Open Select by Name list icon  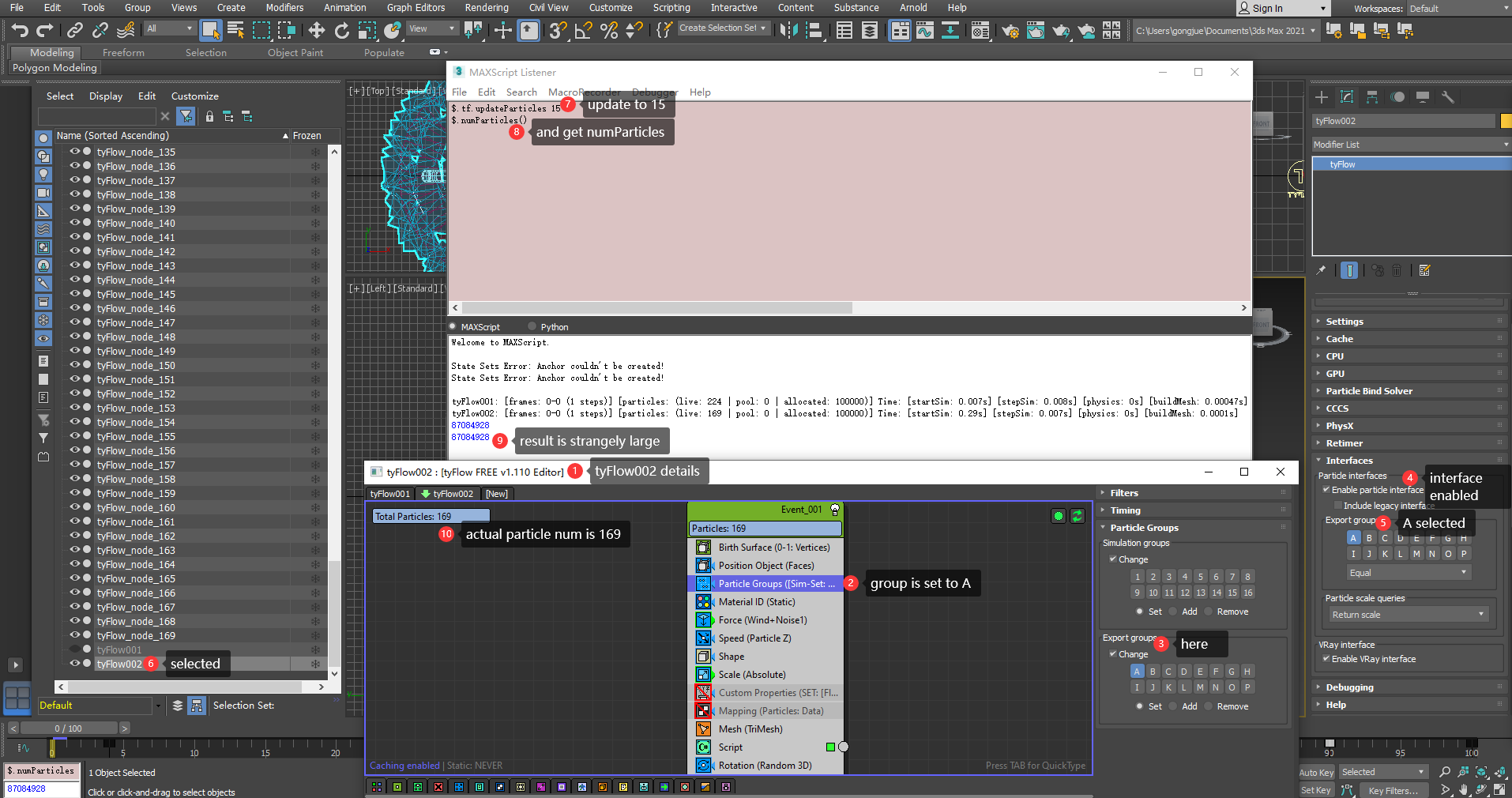coord(235,30)
